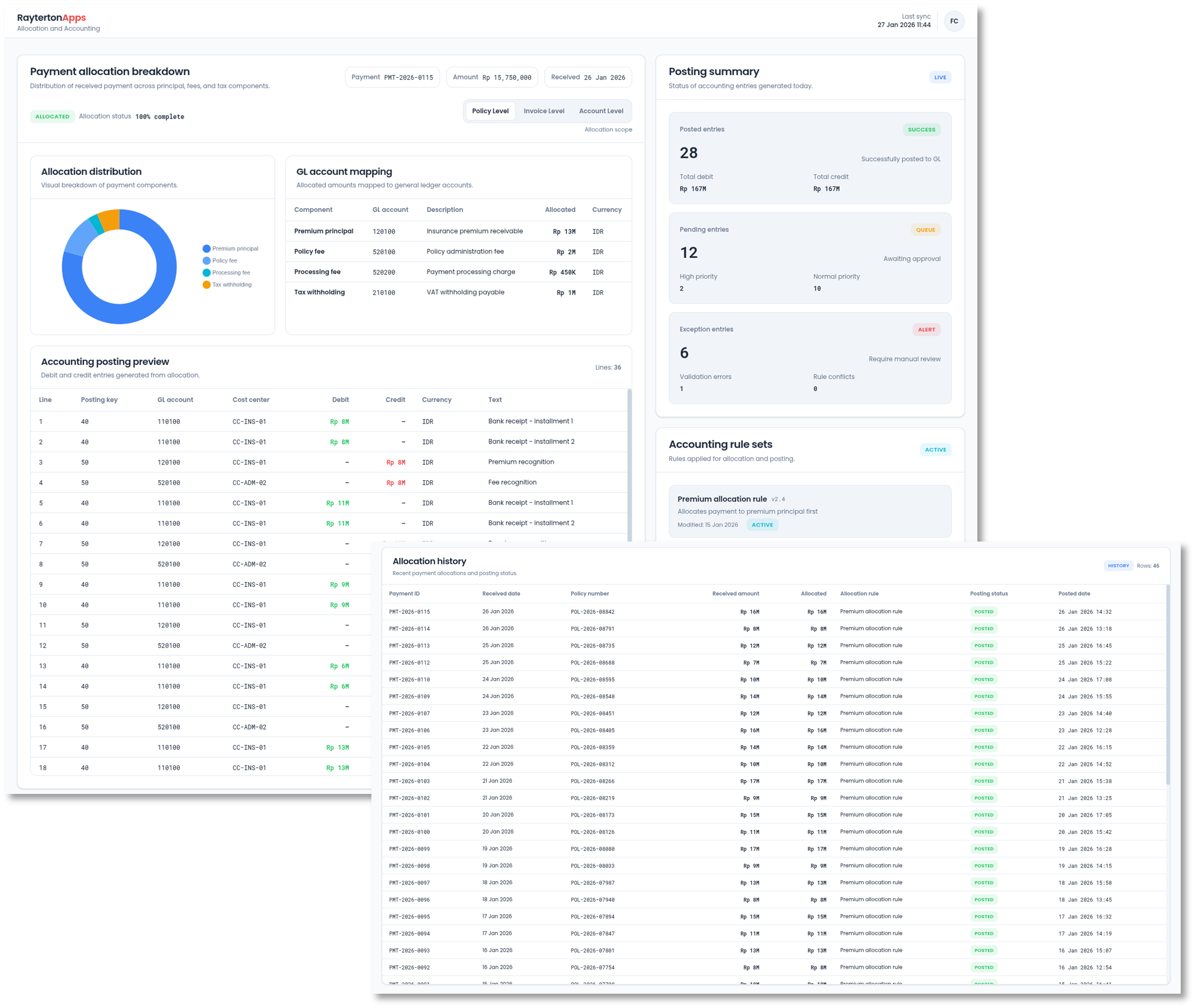The height and width of the screenshot is (1008, 1195).
Task: Switch to the Invoice Level tab
Action: (x=544, y=111)
